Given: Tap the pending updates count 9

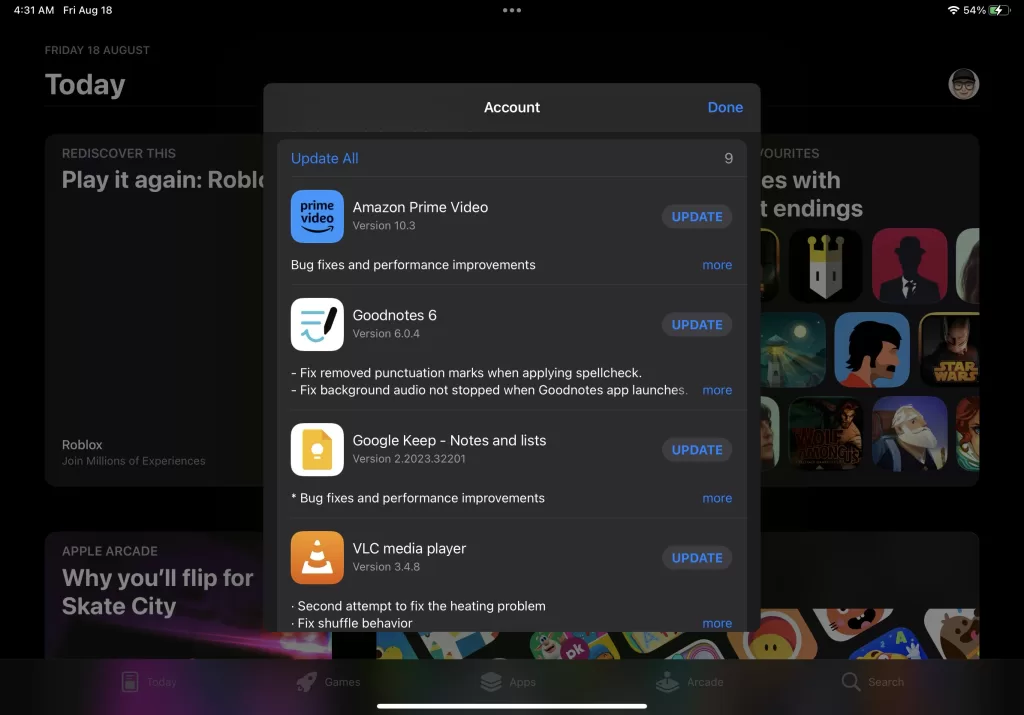Looking at the screenshot, I should click(x=728, y=158).
